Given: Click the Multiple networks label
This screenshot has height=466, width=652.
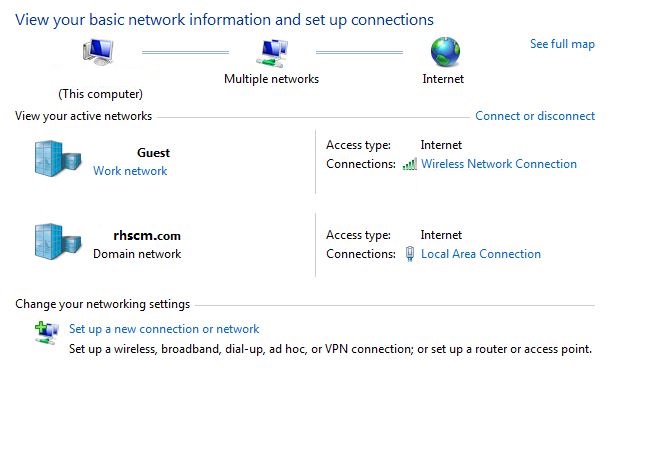Looking at the screenshot, I should point(272,79).
